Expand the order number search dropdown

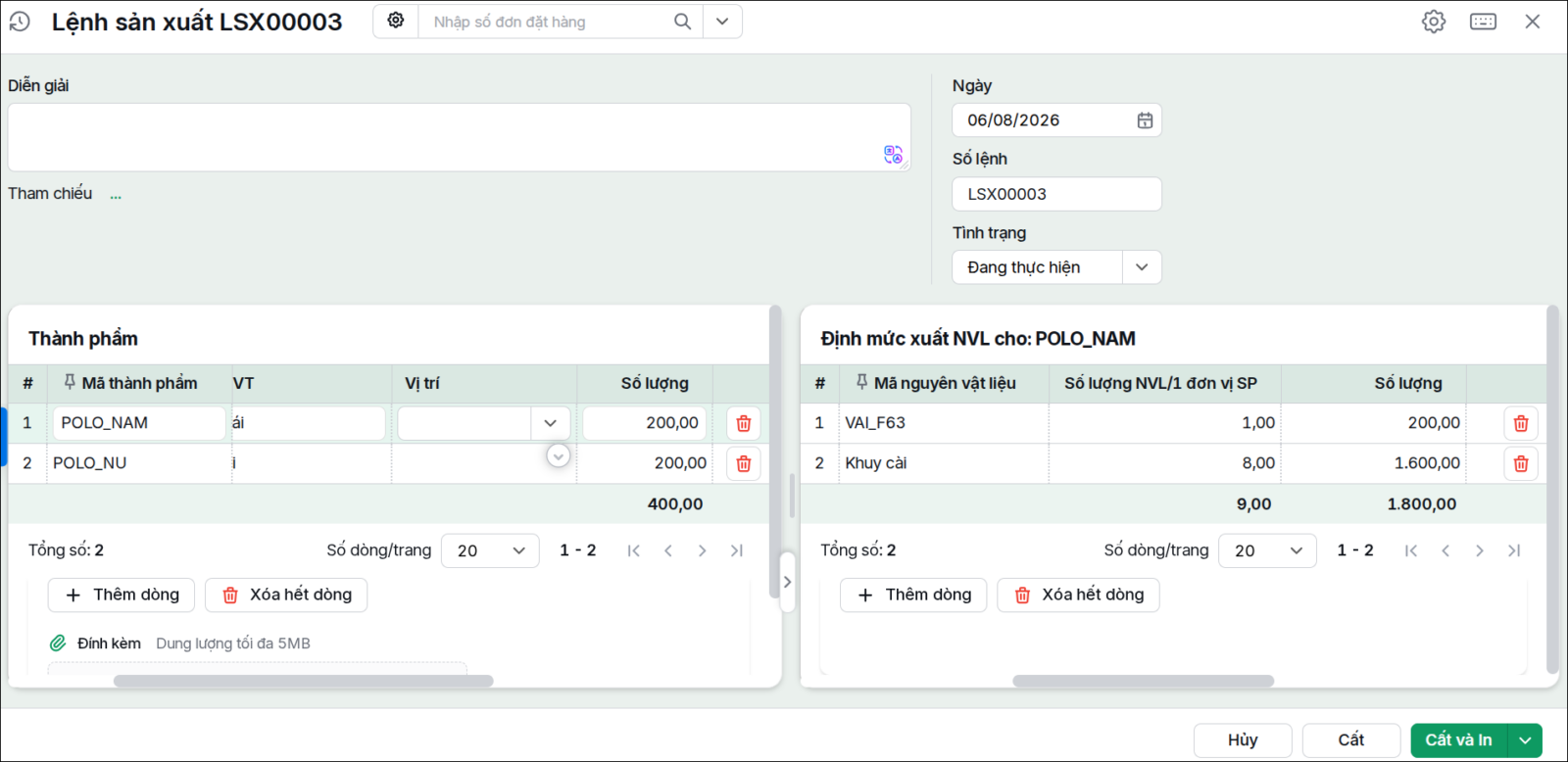pyautogui.click(x=722, y=22)
